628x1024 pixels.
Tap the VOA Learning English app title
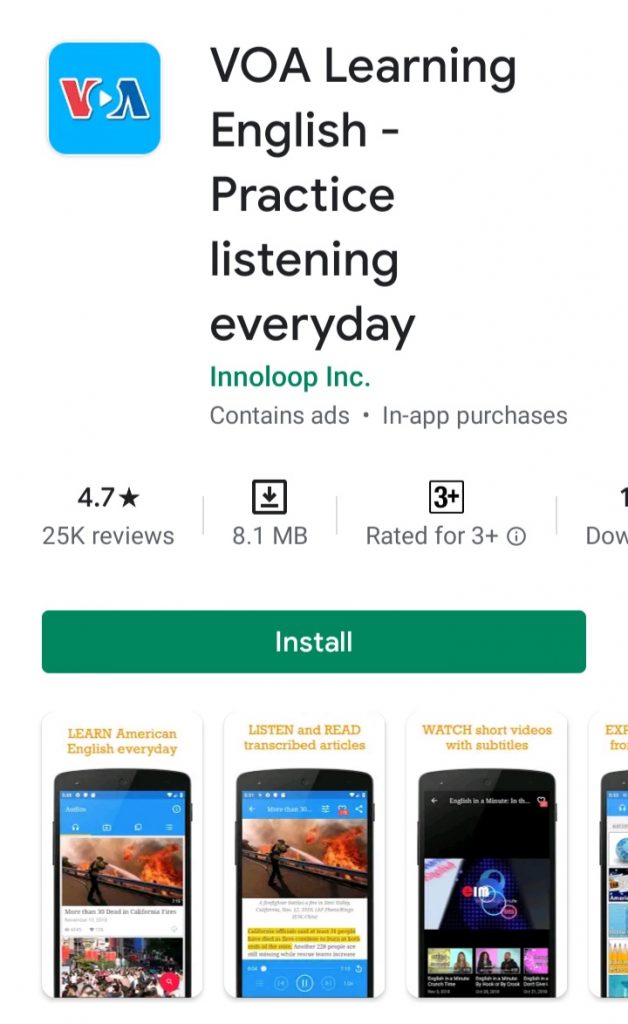point(363,194)
